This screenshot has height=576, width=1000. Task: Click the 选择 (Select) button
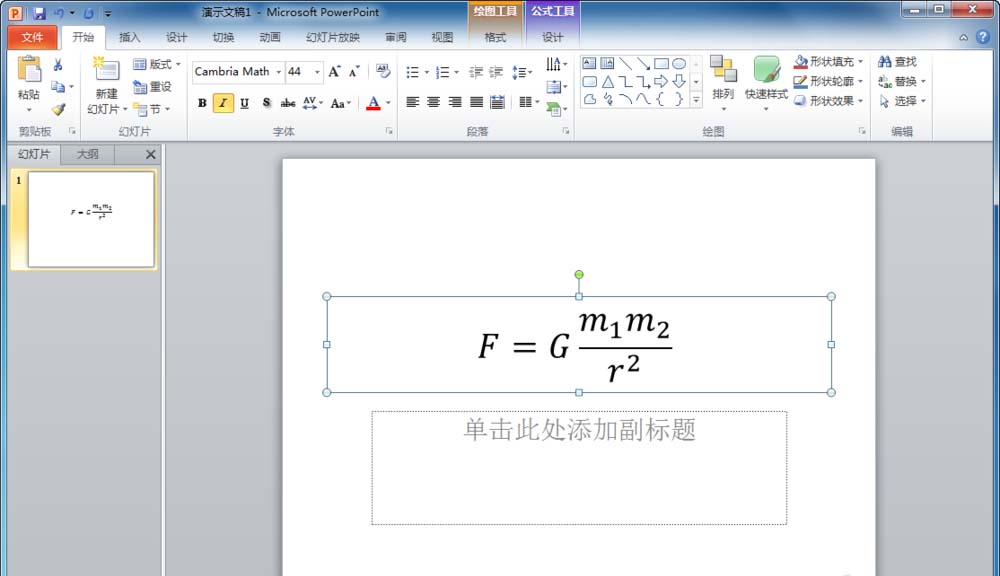coord(900,101)
